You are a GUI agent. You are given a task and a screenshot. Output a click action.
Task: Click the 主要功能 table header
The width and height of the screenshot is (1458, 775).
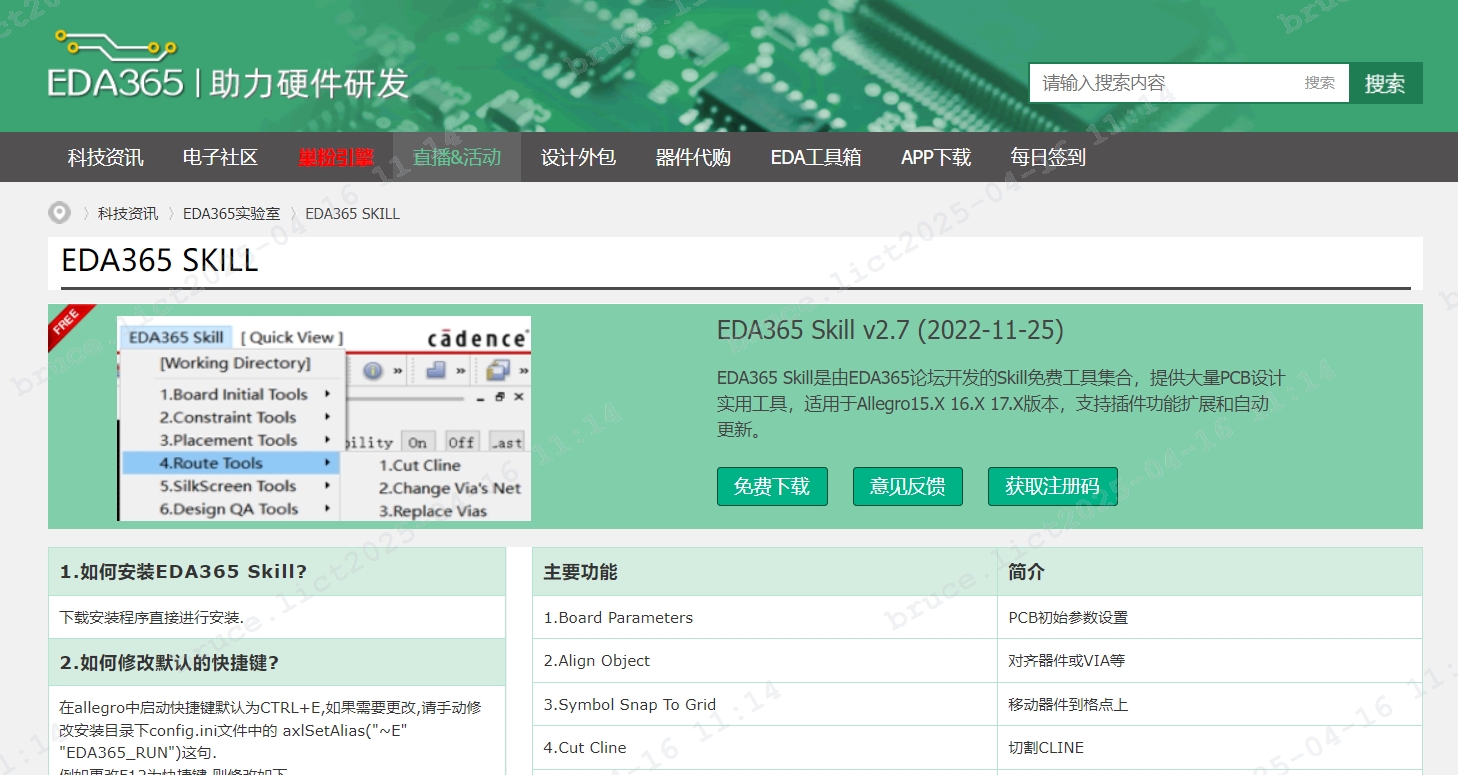765,572
